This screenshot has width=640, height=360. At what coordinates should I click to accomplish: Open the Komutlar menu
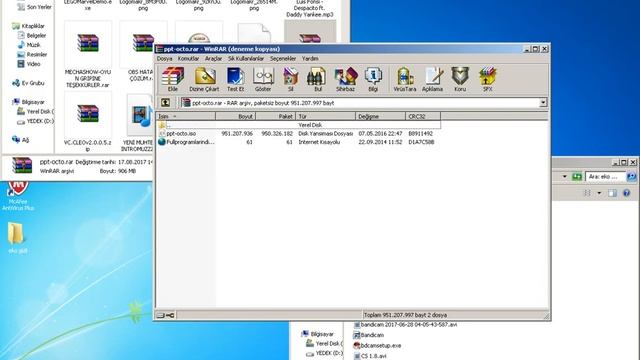click(188, 59)
